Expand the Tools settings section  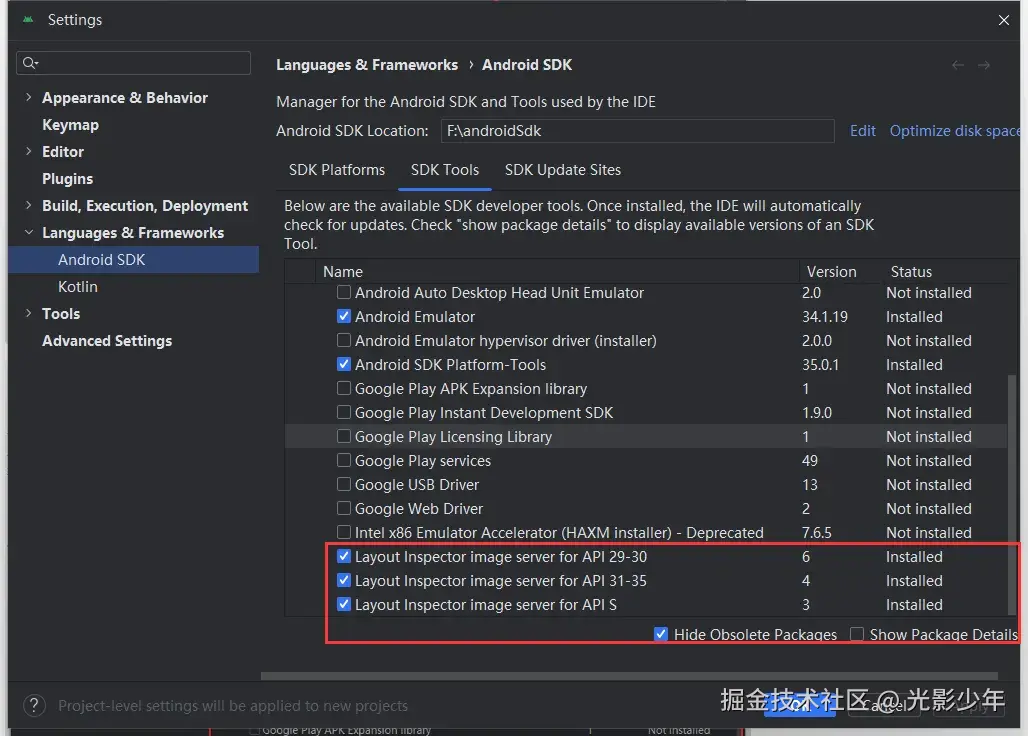[x=28, y=313]
